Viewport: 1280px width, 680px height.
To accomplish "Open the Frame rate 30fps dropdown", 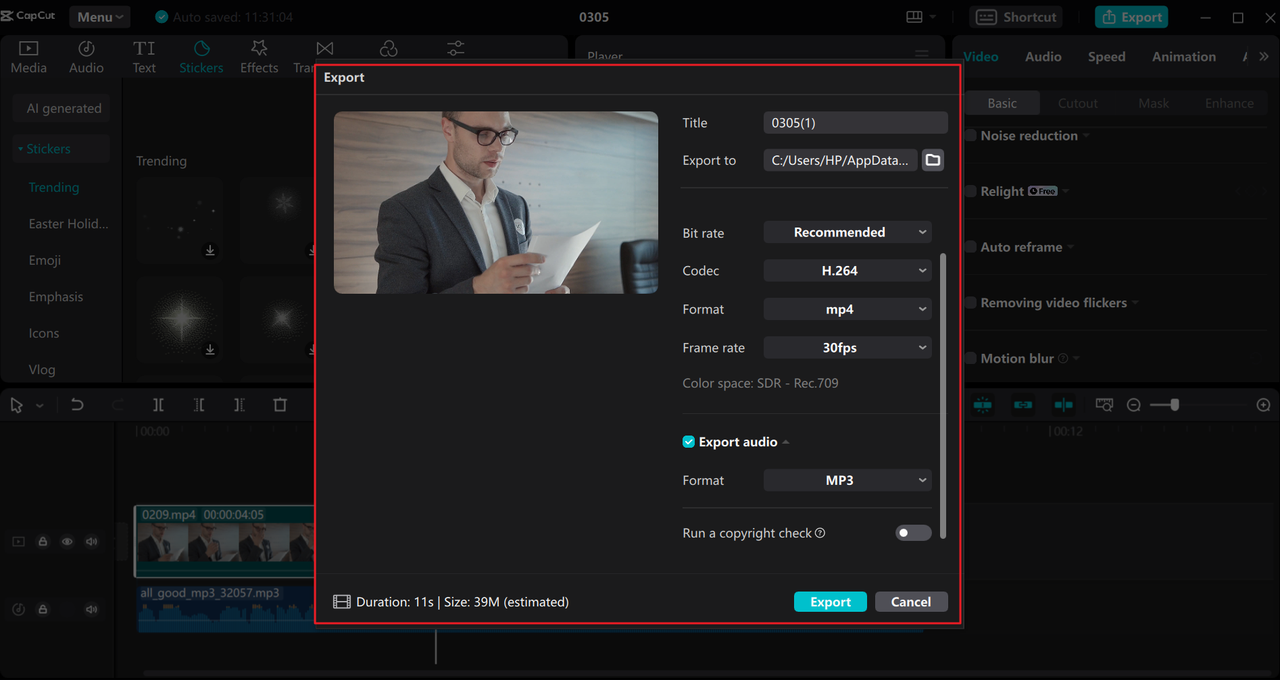I will pos(847,348).
